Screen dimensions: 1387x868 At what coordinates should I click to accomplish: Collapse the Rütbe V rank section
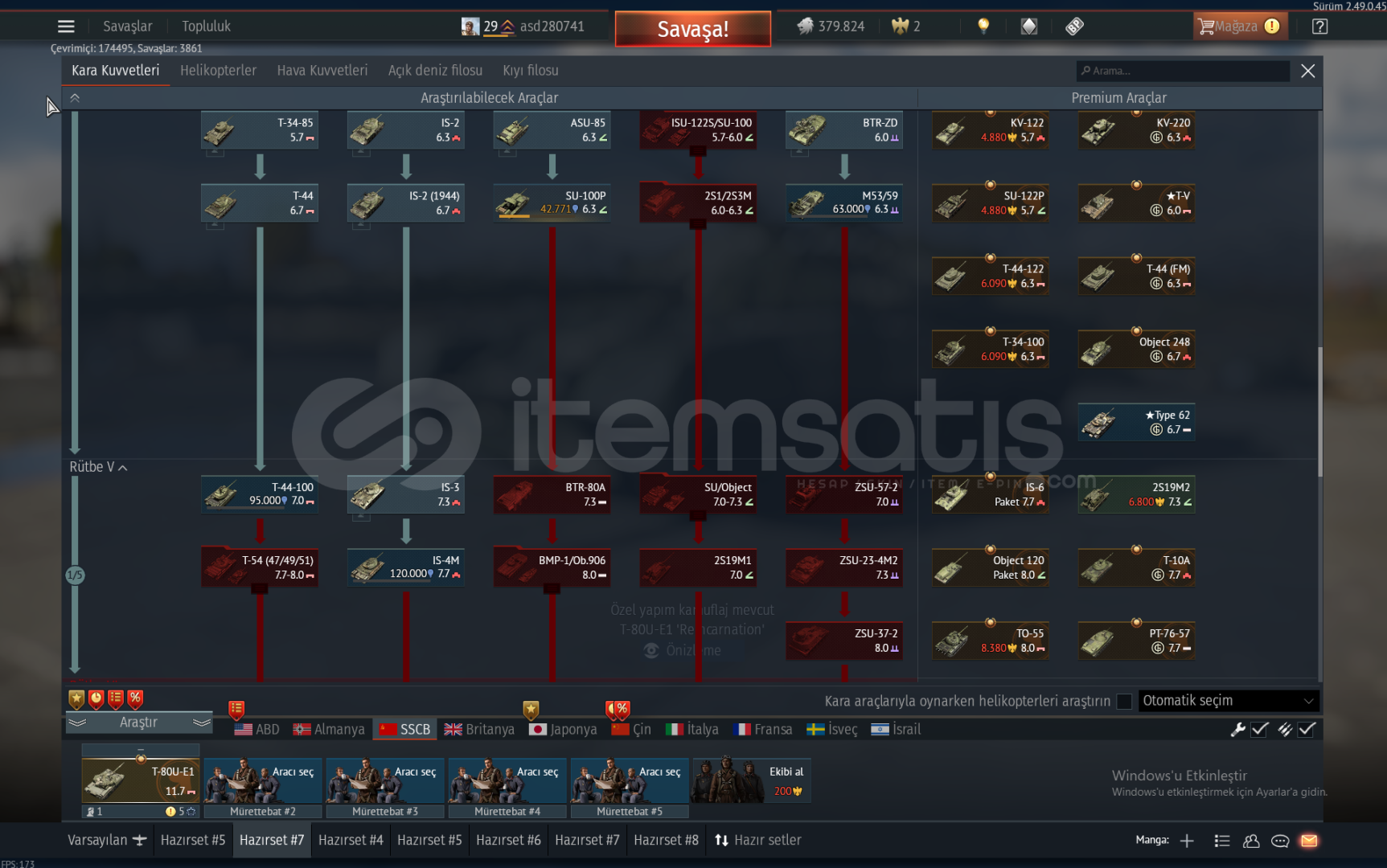click(98, 467)
